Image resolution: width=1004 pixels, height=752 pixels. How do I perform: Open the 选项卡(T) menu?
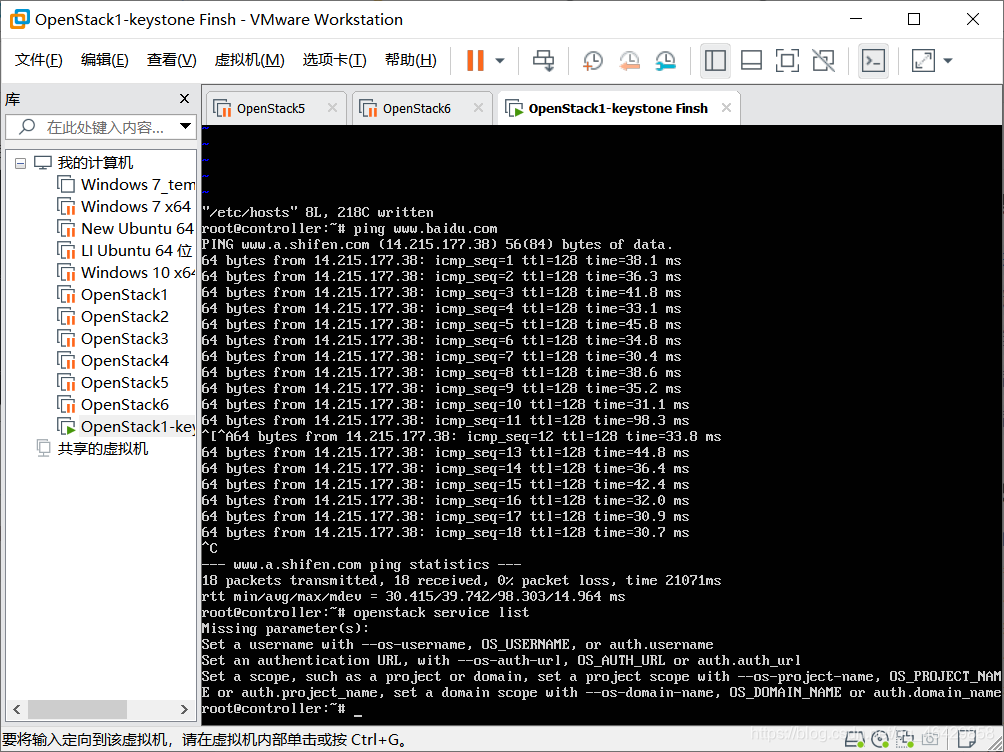[x=334, y=60]
